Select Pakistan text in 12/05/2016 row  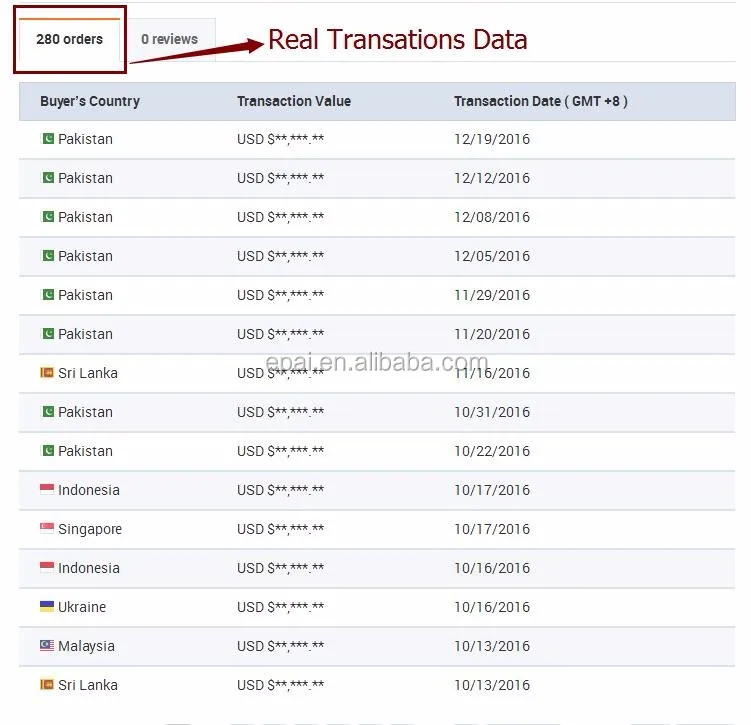[x=85, y=256]
